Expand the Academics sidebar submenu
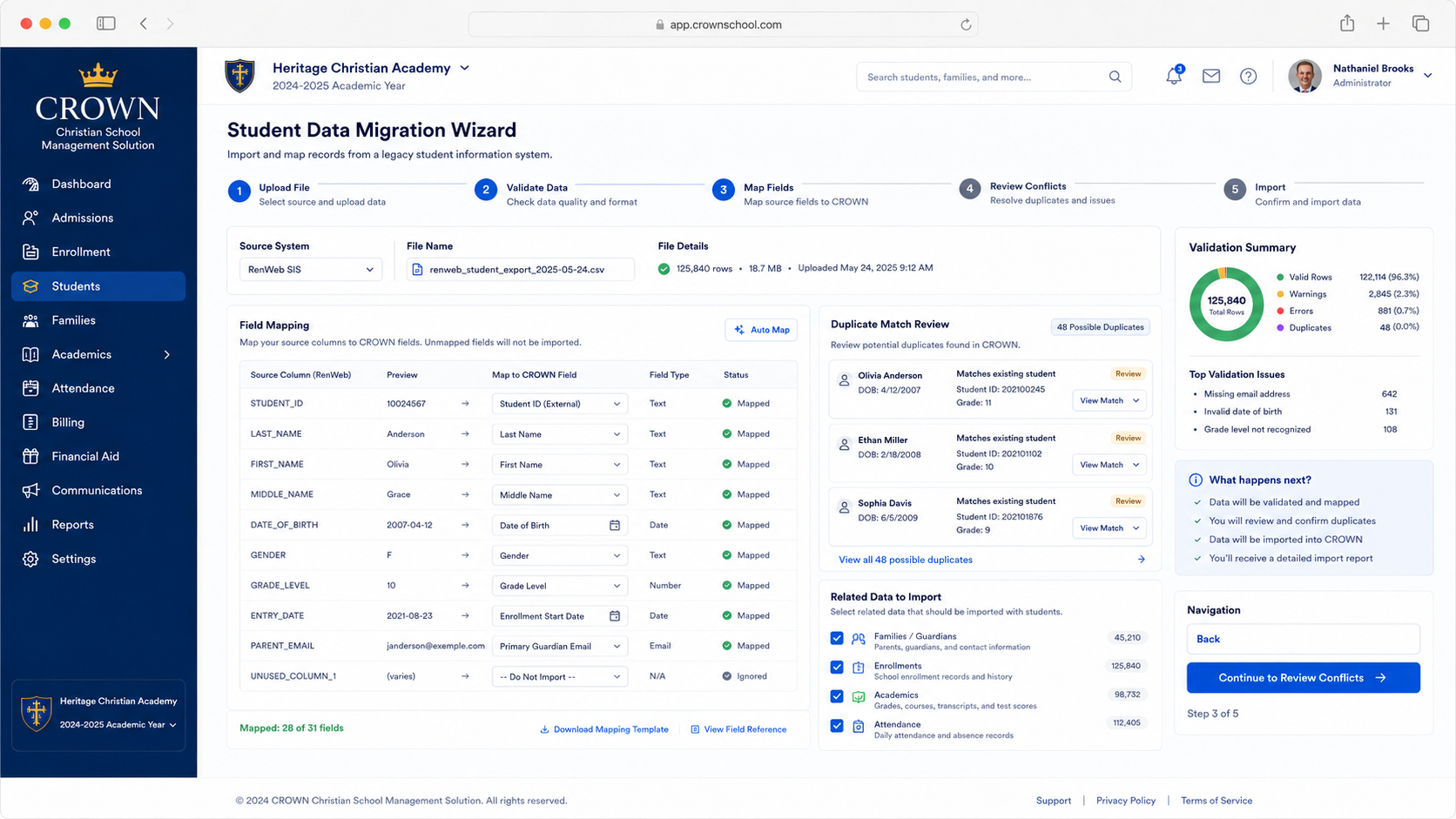The image size is (1456, 819). coord(167,354)
